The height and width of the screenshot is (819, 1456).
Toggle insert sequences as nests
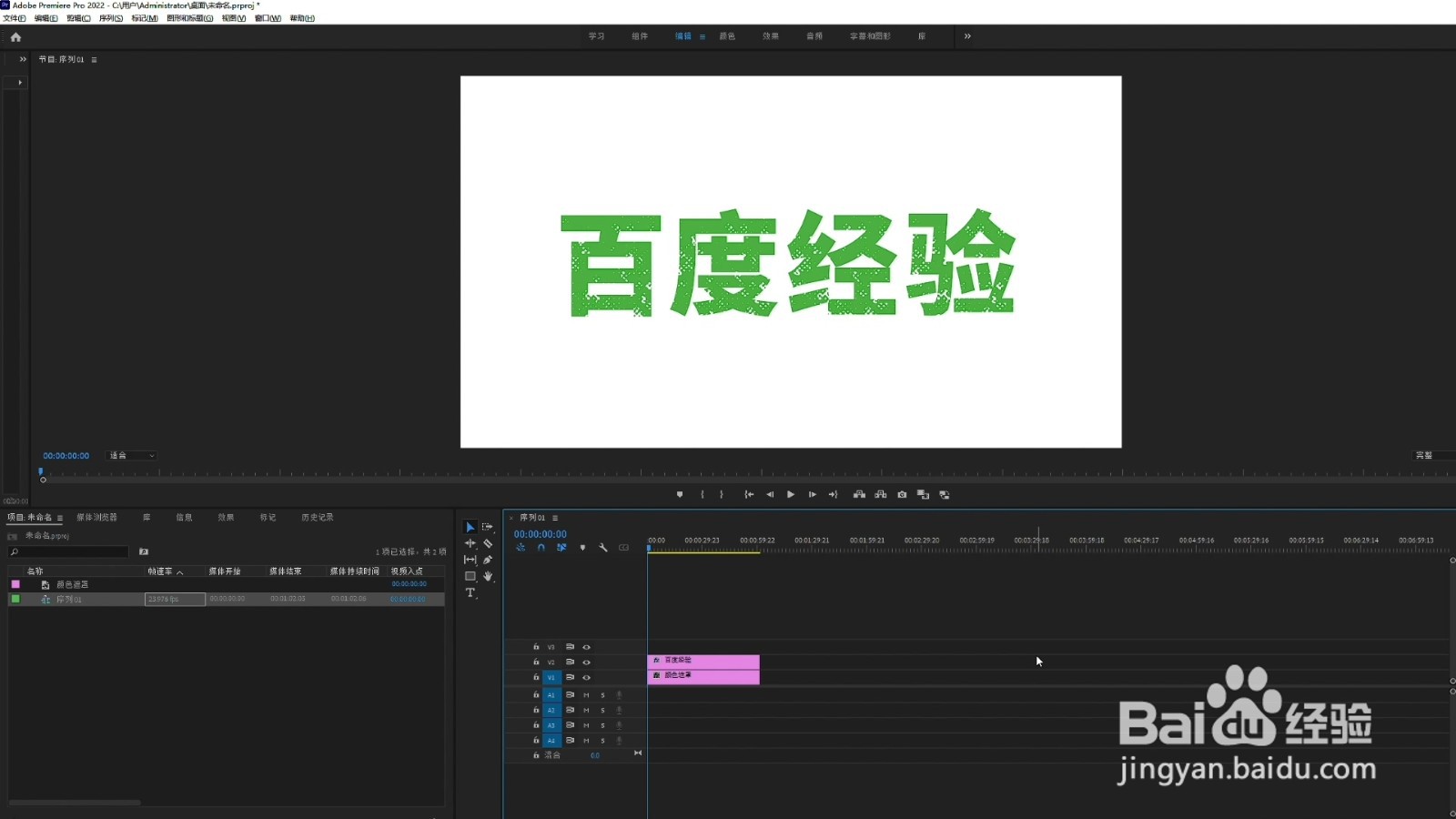click(x=521, y=548)
